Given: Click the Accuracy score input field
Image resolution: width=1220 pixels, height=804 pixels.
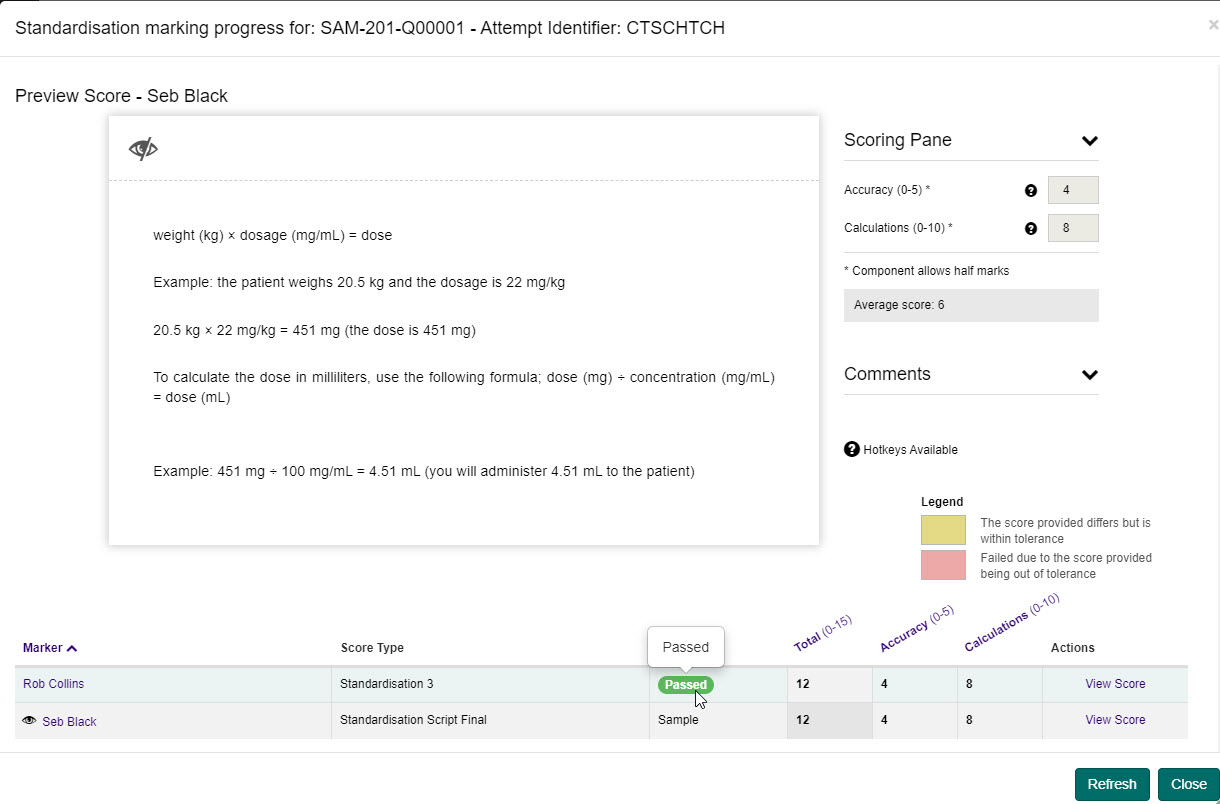Looking at the screenshot, I should coord(1072,190).
